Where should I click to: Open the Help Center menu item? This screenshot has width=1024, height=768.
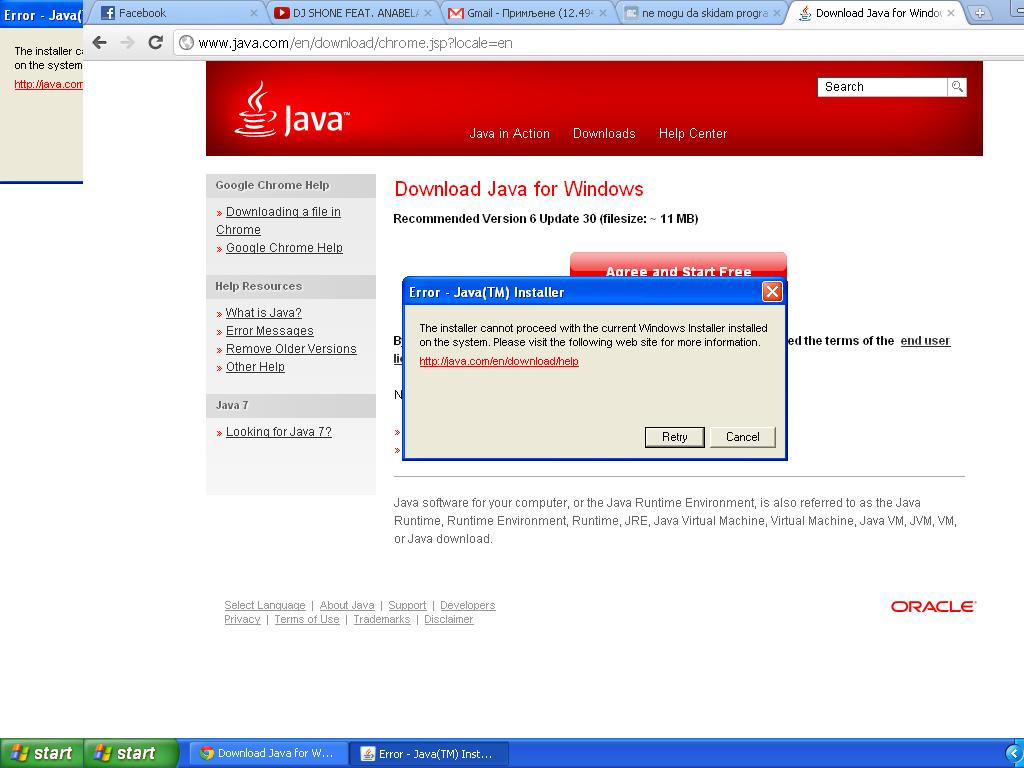coord(693,133)
